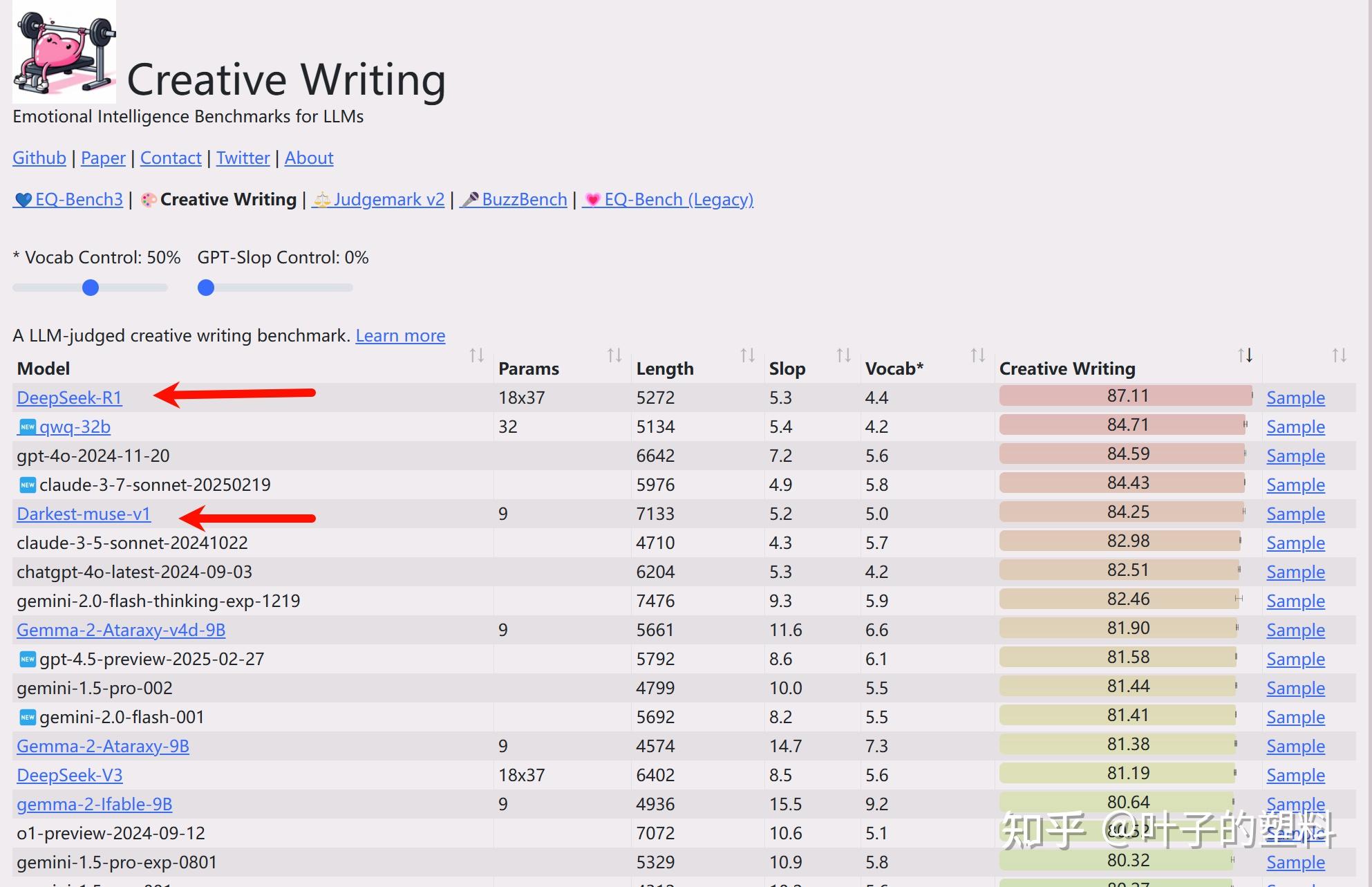The height and width of the screenshot is (887, 1372).
Task: Open the Github link
Action: tap(39, 158)
